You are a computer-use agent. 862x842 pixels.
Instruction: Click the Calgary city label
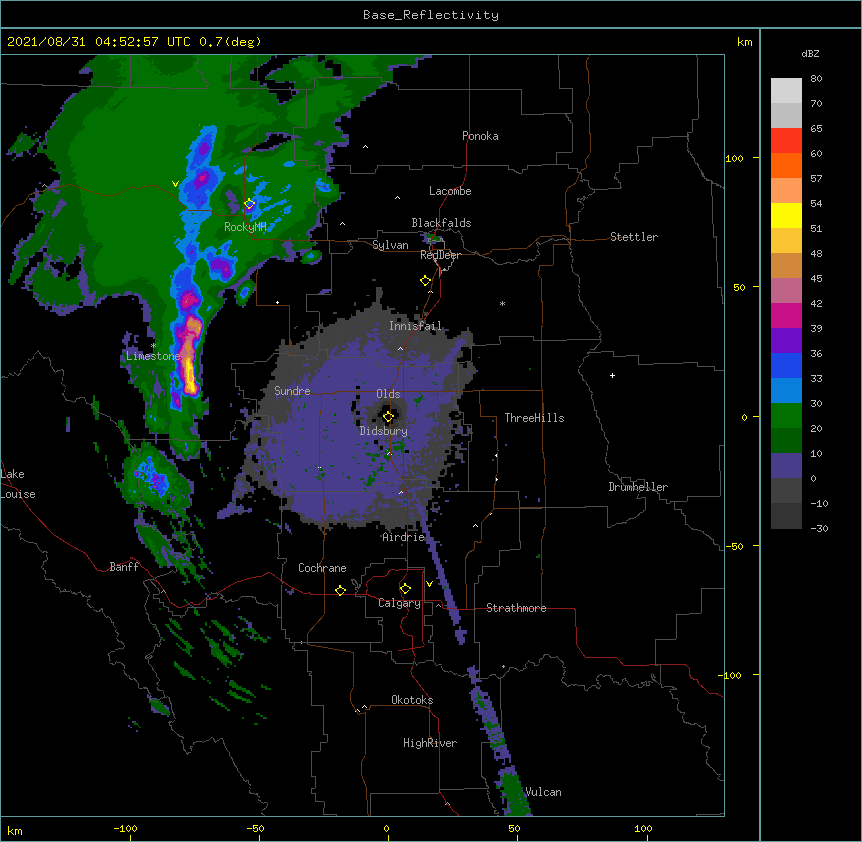399,603
